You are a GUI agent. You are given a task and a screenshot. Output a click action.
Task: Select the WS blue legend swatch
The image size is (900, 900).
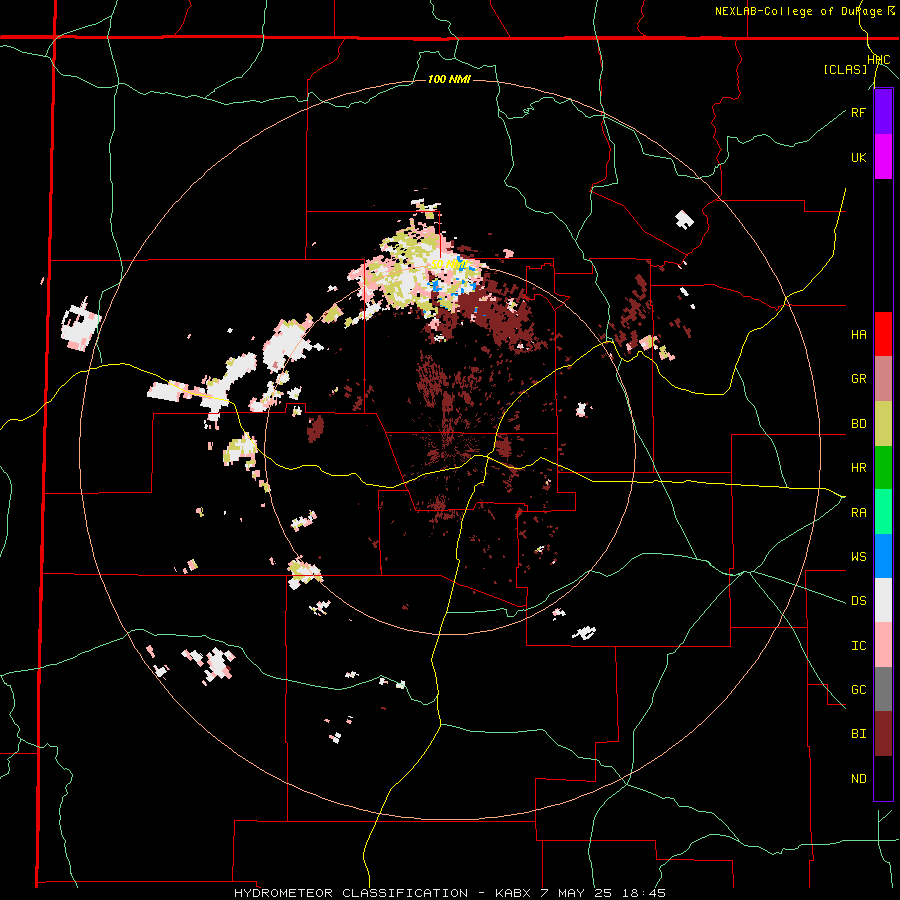[883, 556]
